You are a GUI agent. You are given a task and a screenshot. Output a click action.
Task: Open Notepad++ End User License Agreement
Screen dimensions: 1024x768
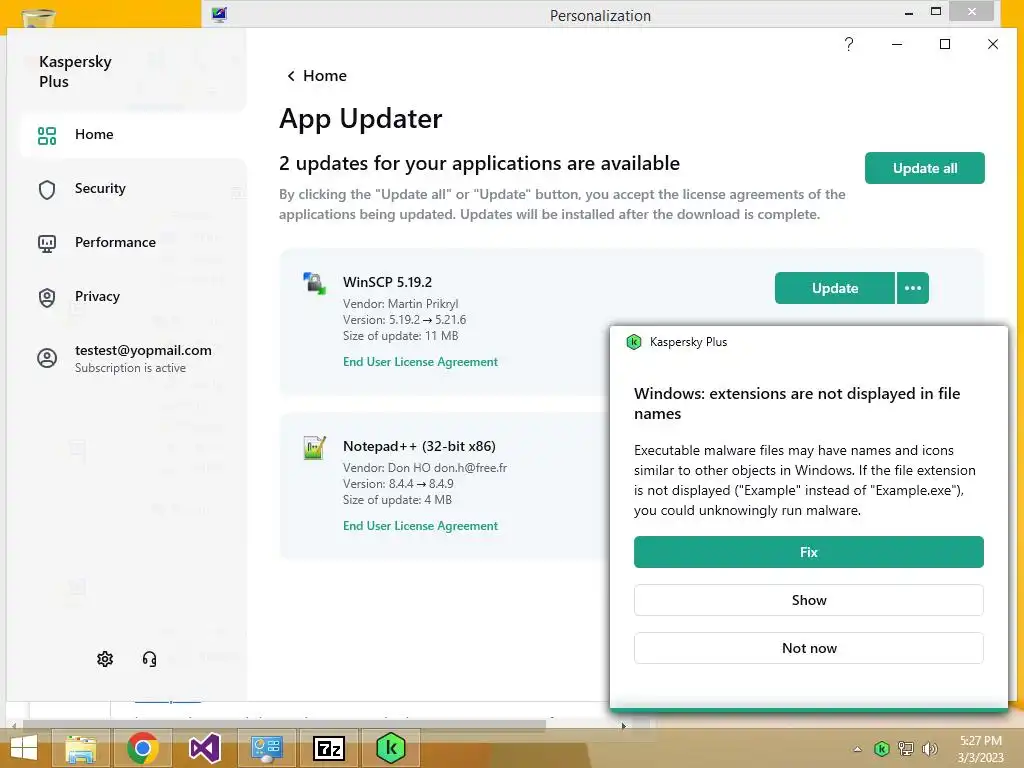point(421,526)
